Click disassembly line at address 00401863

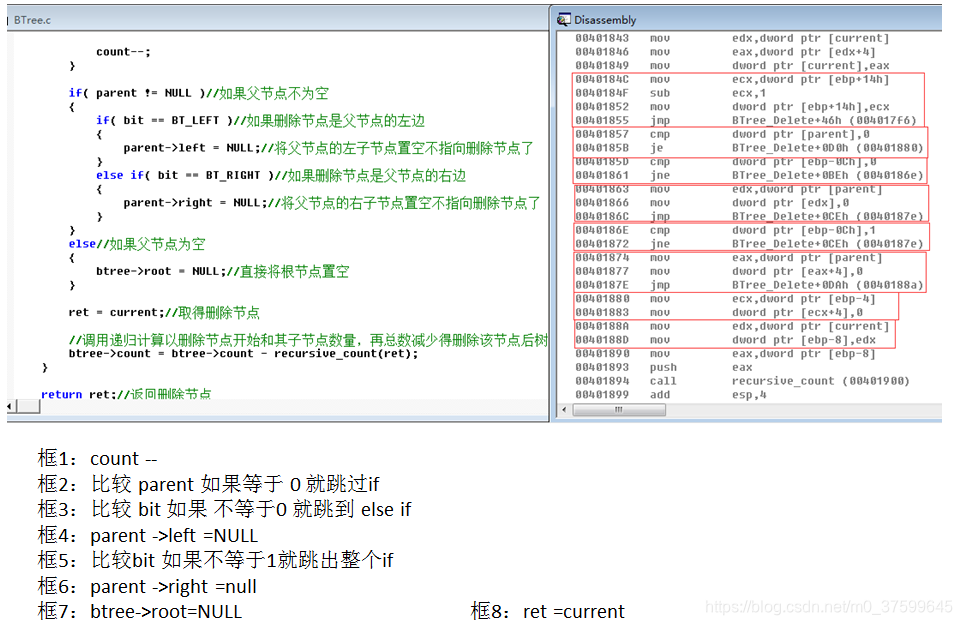pos(729,189)
